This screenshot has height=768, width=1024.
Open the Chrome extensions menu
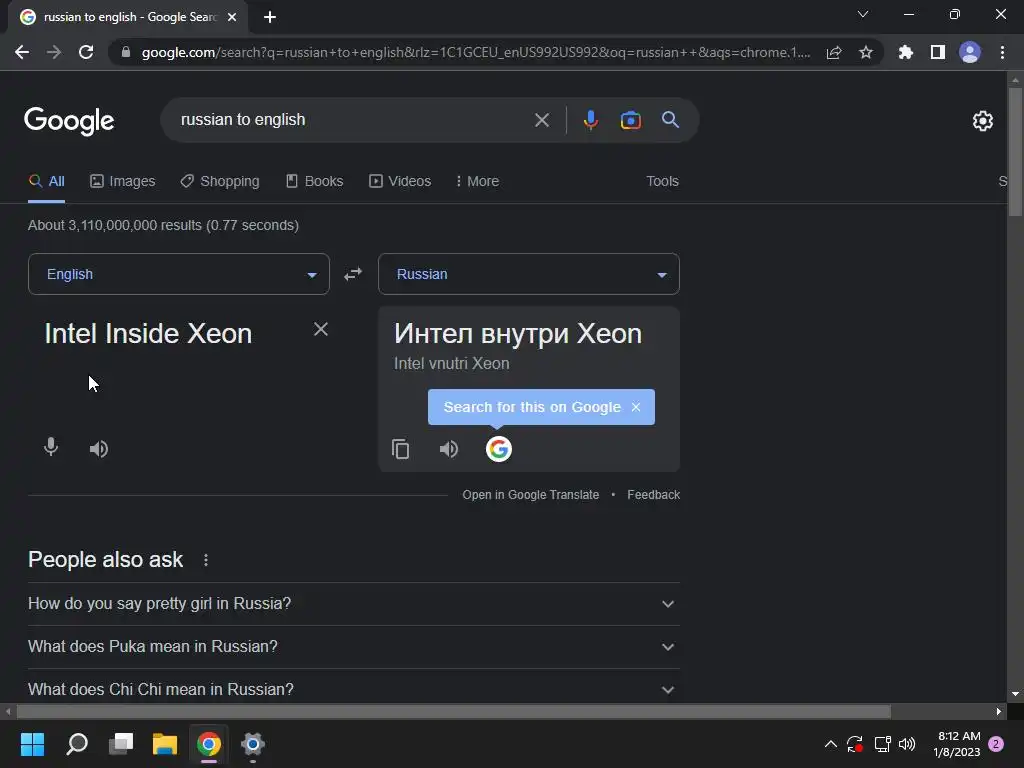(905, 52)
